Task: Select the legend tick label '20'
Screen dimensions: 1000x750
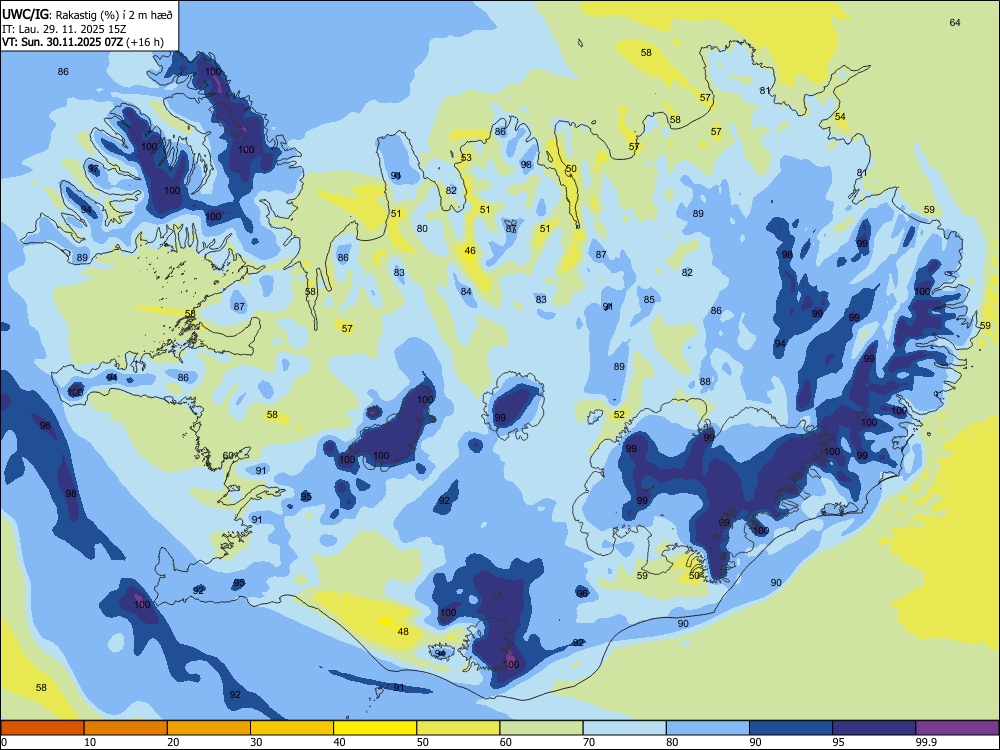Action: point(173,742)
